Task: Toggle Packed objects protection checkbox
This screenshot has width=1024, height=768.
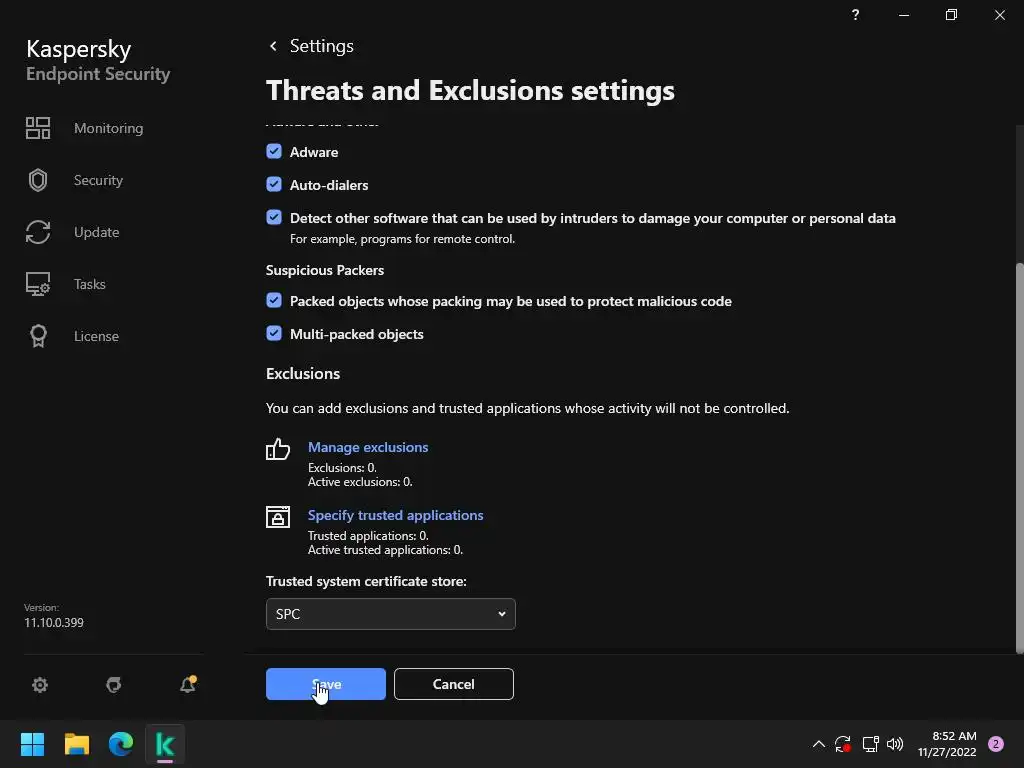Action: pos(274,300)
